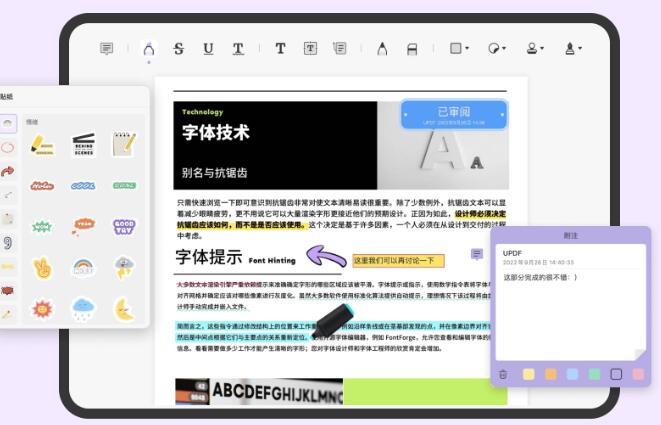Choose the red arrow sticker category
The height and width of the screenshot is (425, 661).
pos(8,171)
